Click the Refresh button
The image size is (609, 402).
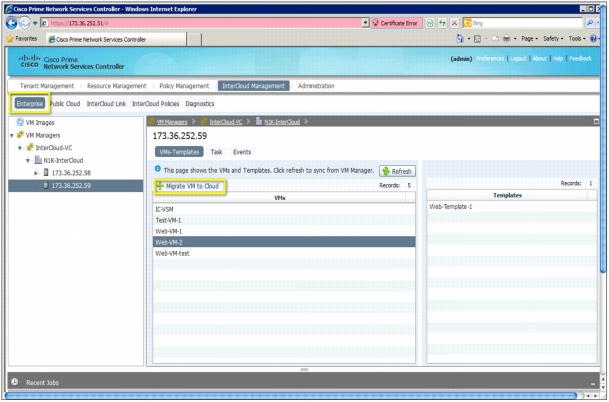pyautogui.click(x=397, y=171)
